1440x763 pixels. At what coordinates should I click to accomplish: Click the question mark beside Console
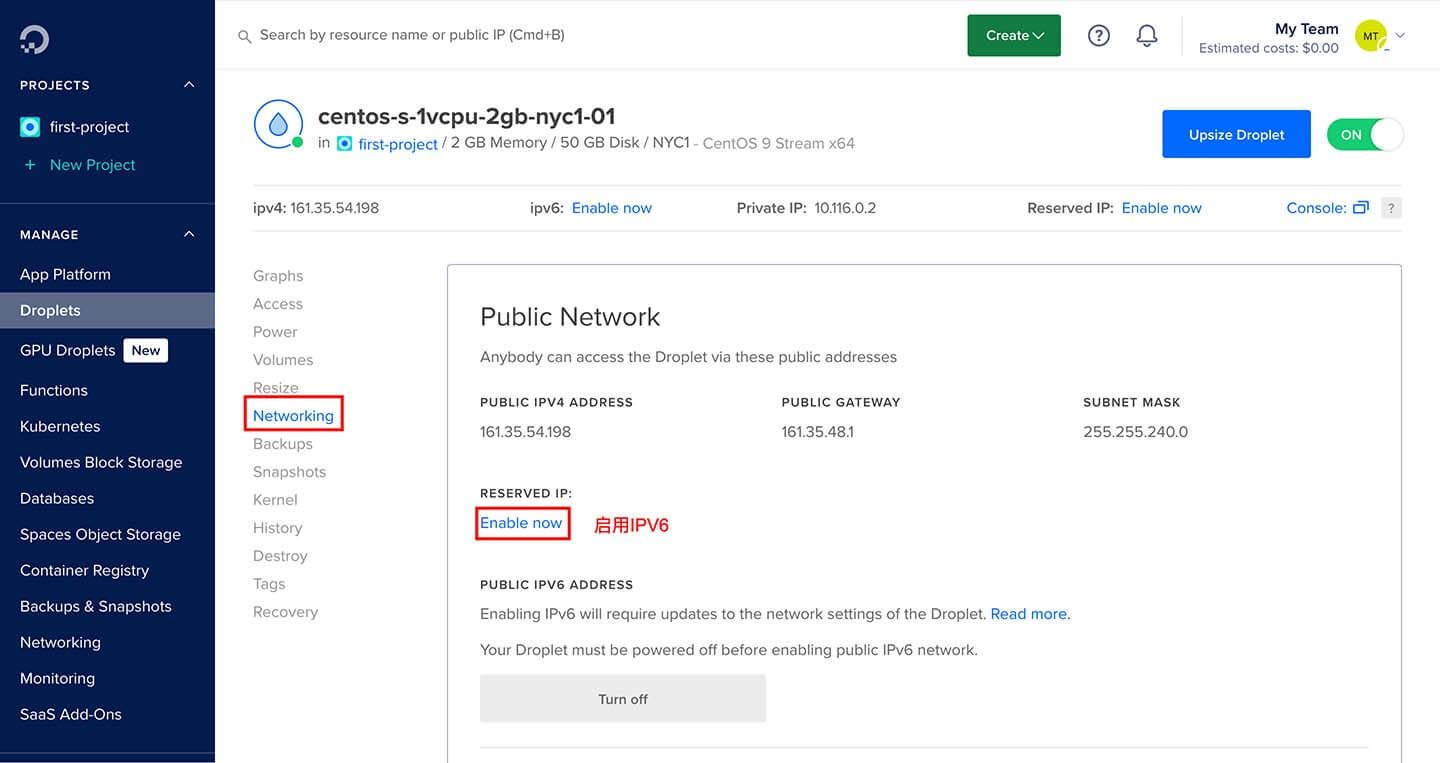pos(1391,208)
